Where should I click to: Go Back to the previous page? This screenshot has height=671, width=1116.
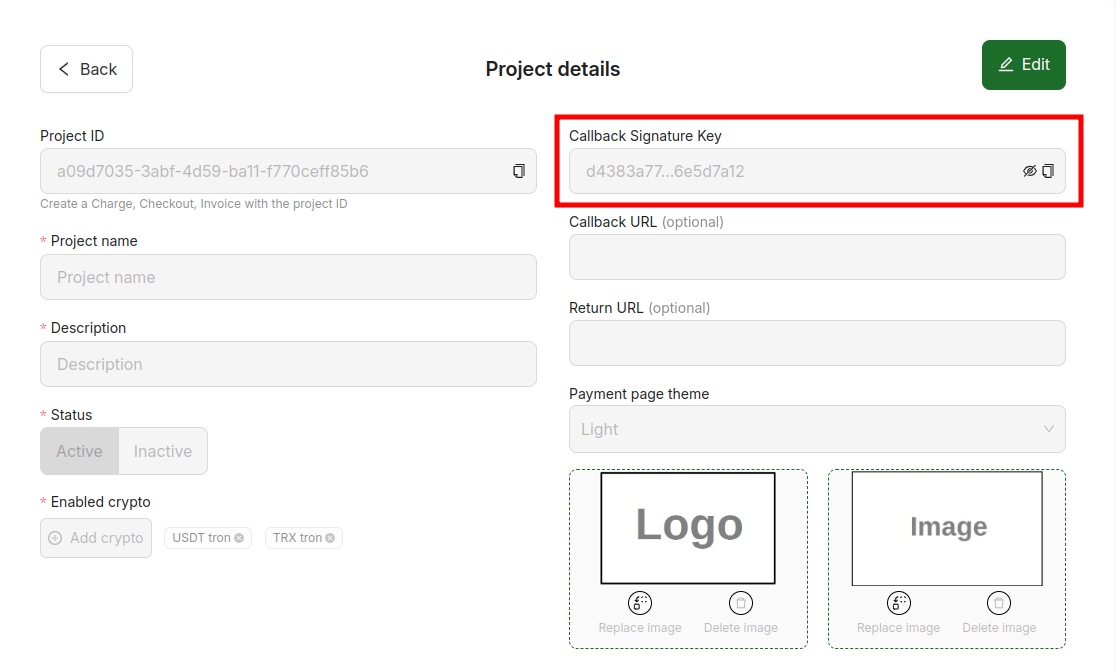pyautogui.click(x=86, y=69)
